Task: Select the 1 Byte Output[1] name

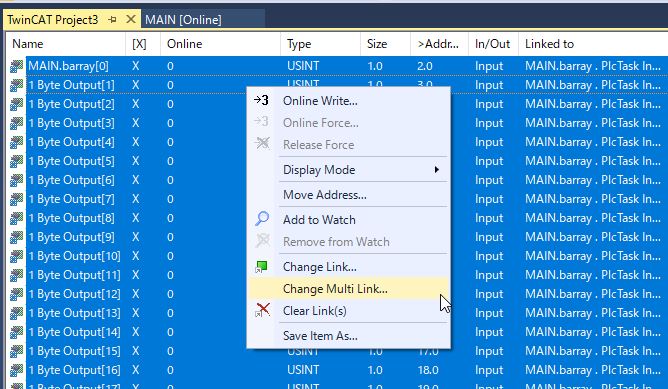Action: (72, 85)
